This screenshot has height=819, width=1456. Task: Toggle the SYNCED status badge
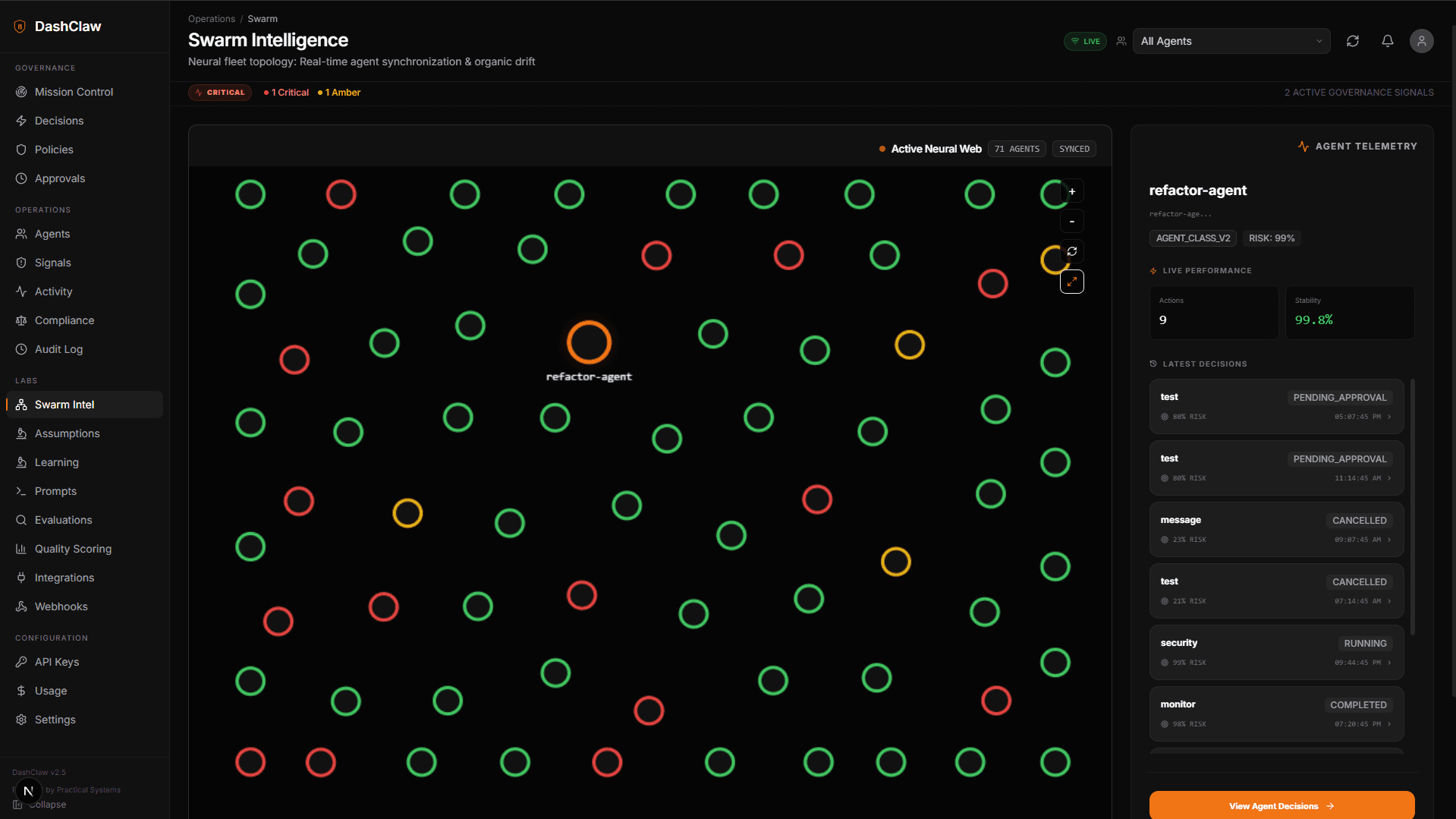[1074, 149]
